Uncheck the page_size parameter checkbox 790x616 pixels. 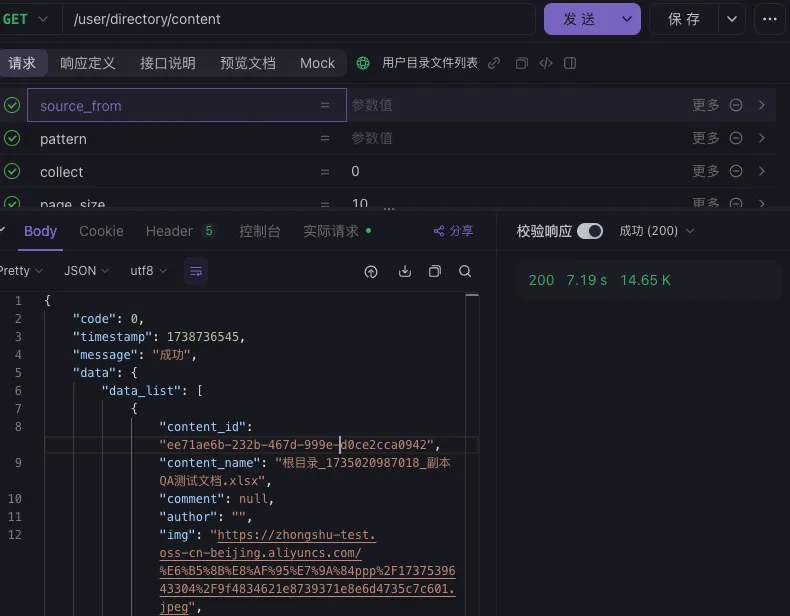[x=12, y=202]
